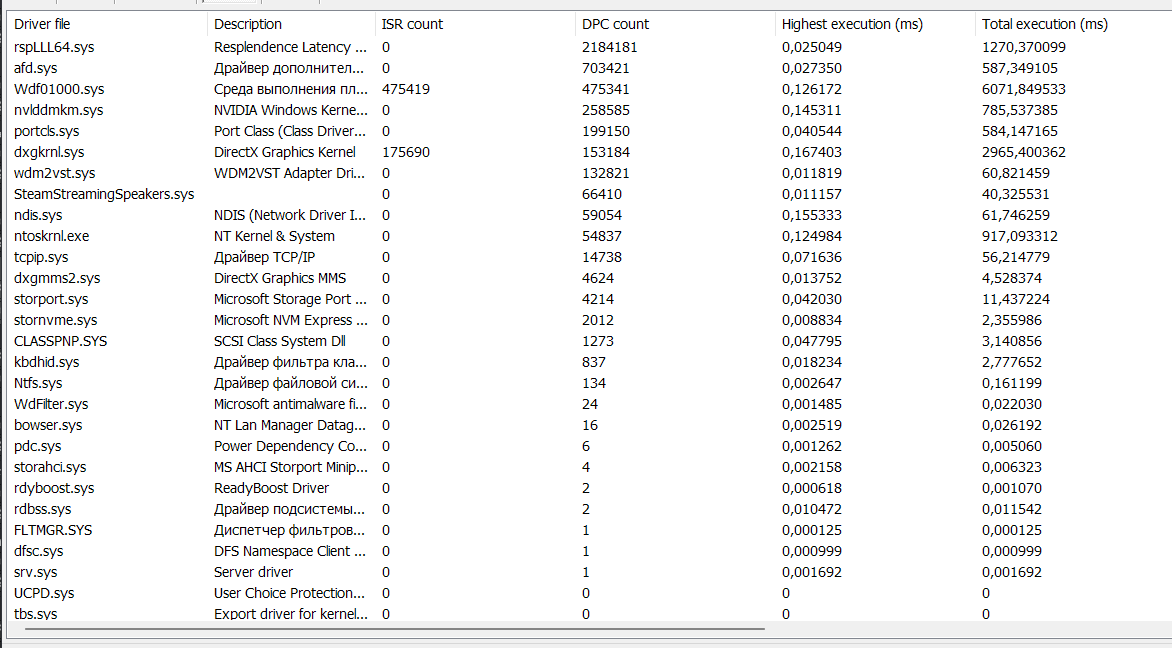Select the storahci.sys driver row
This screenshot has height=648, width=1172.
coord(590,466)
